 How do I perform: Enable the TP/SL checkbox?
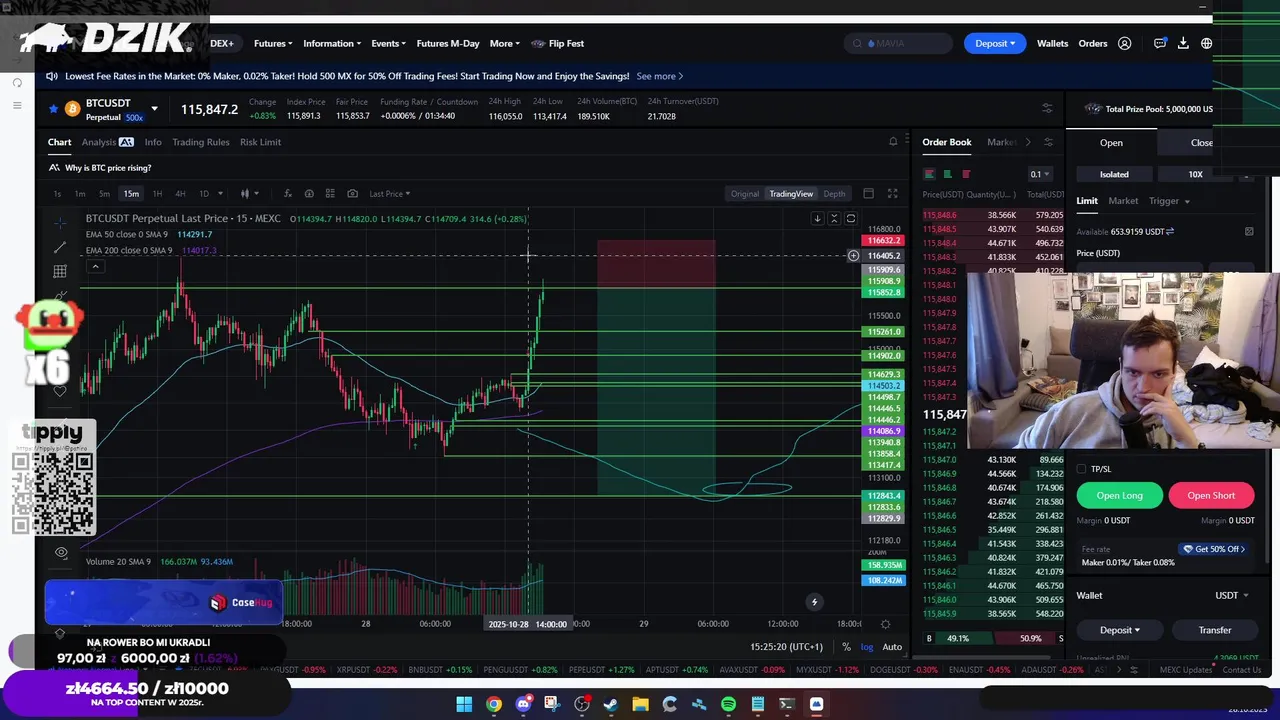1082,469
